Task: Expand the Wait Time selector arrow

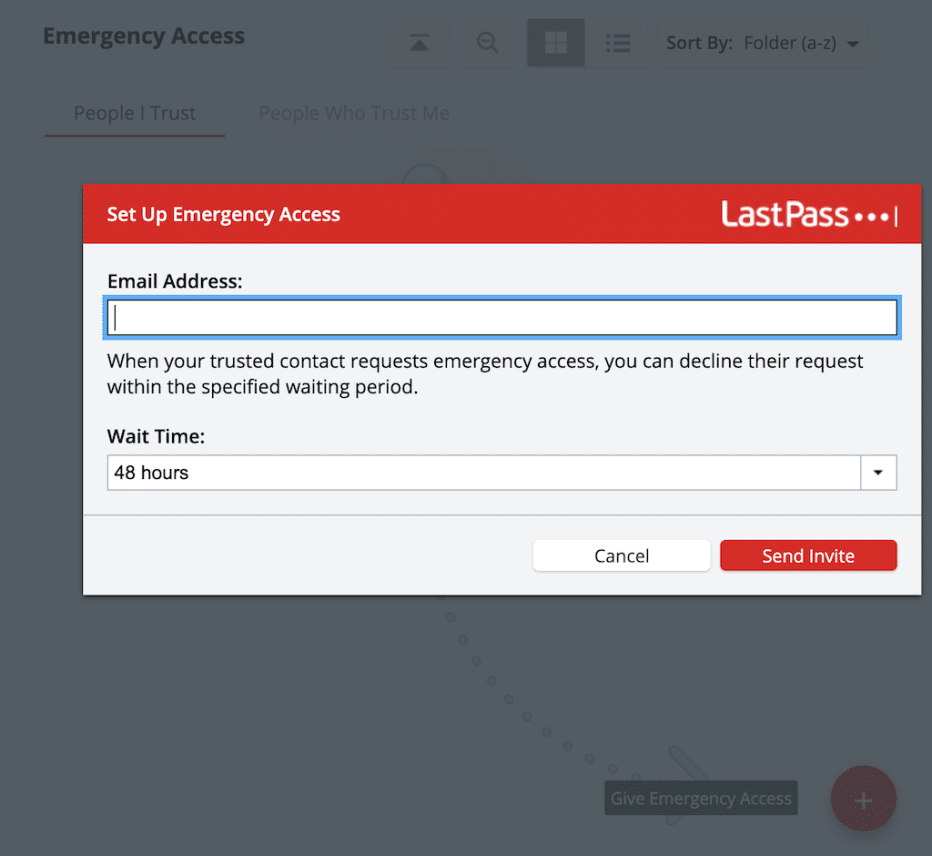Action: click(878, 472)
